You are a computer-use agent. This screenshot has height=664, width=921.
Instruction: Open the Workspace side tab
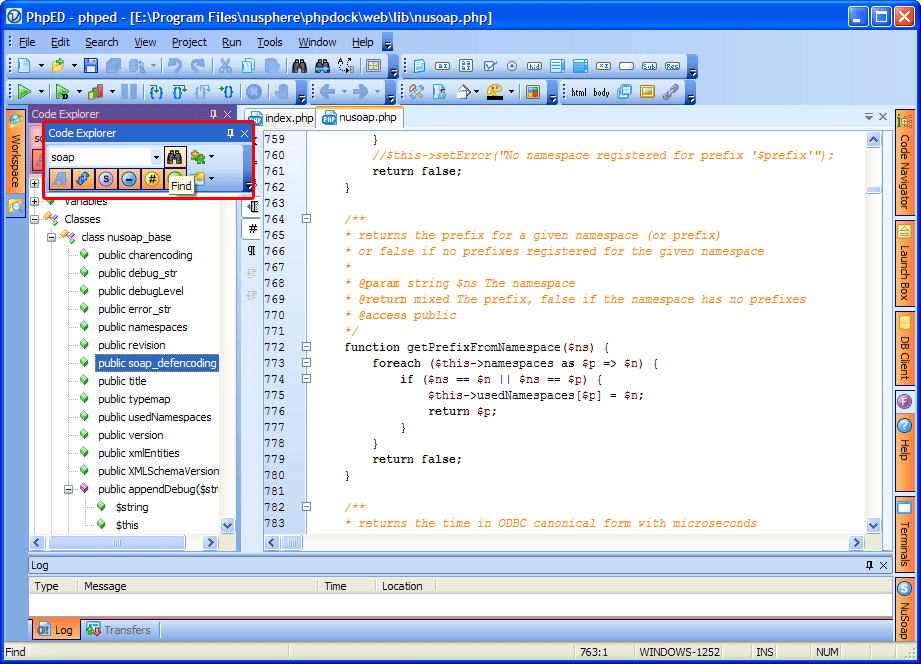coord(16,152)
